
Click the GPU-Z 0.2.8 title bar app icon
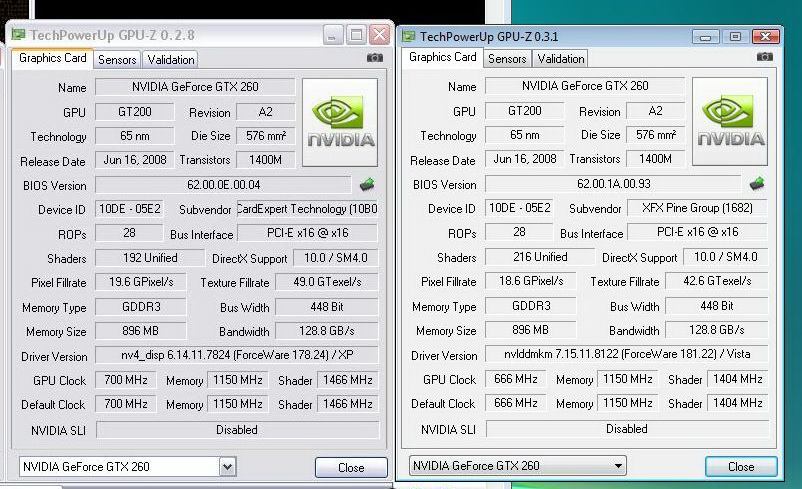[18, 35]
